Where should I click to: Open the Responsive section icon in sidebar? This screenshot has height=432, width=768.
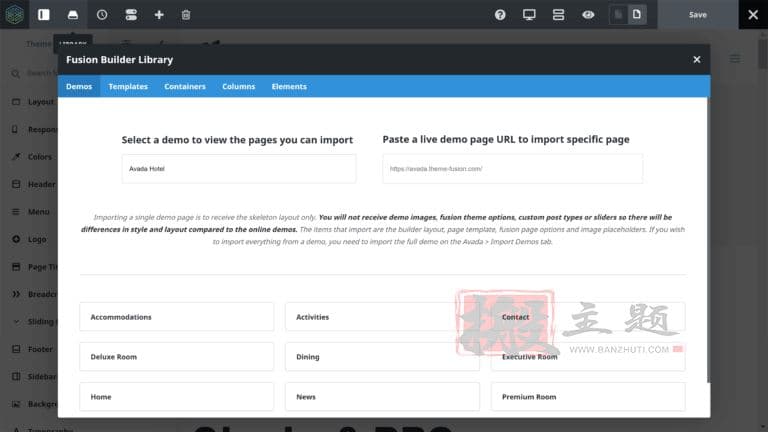[x=15, y=129]
